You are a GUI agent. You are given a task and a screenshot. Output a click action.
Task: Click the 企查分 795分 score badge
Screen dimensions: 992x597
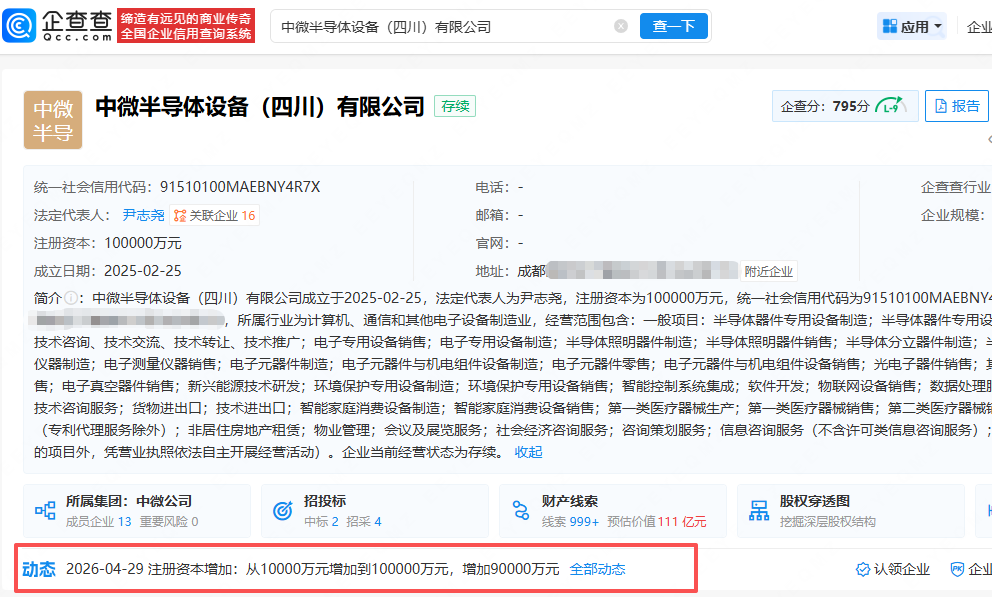pyautogui.click(x=845, y=106)
